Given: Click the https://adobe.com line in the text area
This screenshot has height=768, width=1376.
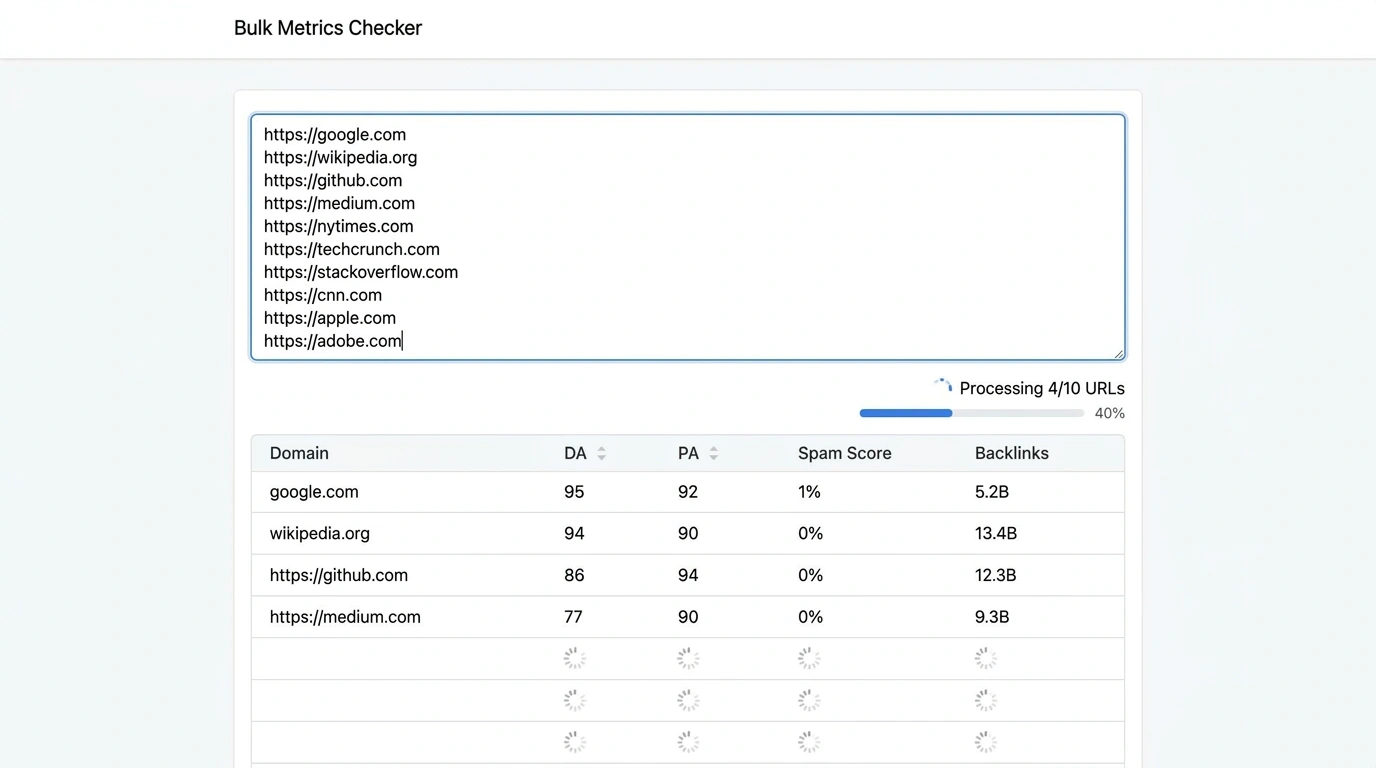Looking at the screenshot, I should tap(333, 341).
